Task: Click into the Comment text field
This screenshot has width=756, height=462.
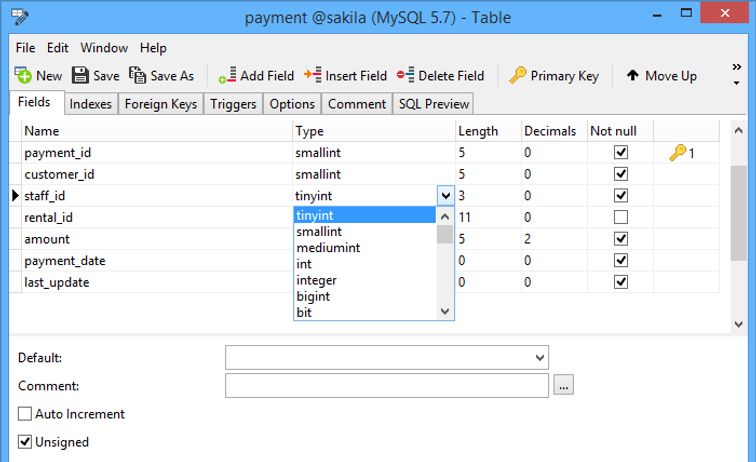Action: 386,386
